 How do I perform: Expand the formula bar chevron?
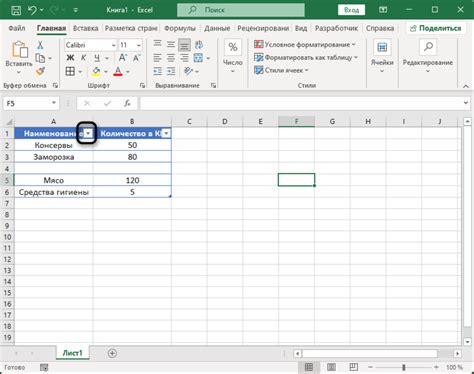pos(466,103)
